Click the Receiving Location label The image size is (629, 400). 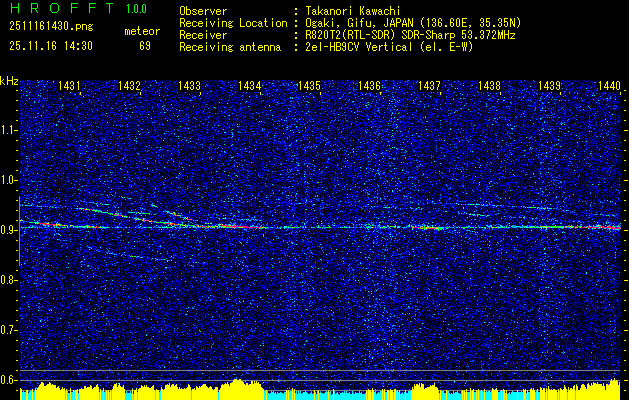tap(233, 23)
